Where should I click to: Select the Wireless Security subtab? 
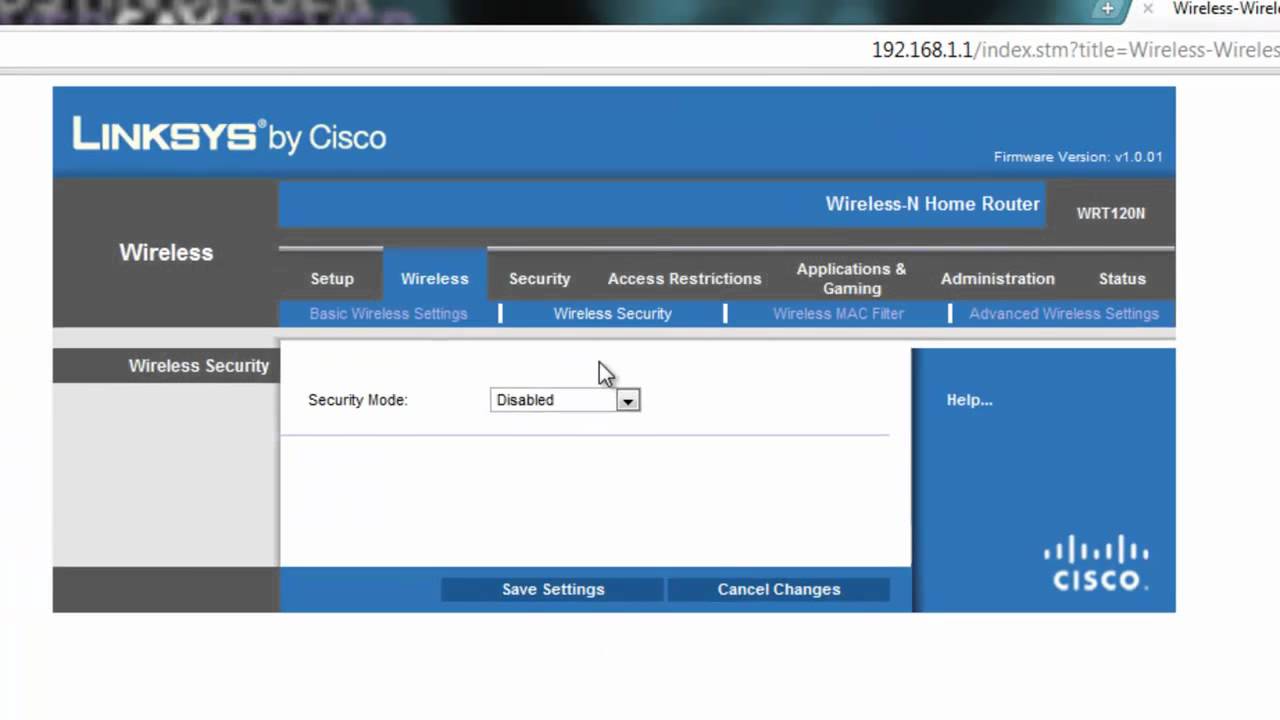[x=612, y=313]
